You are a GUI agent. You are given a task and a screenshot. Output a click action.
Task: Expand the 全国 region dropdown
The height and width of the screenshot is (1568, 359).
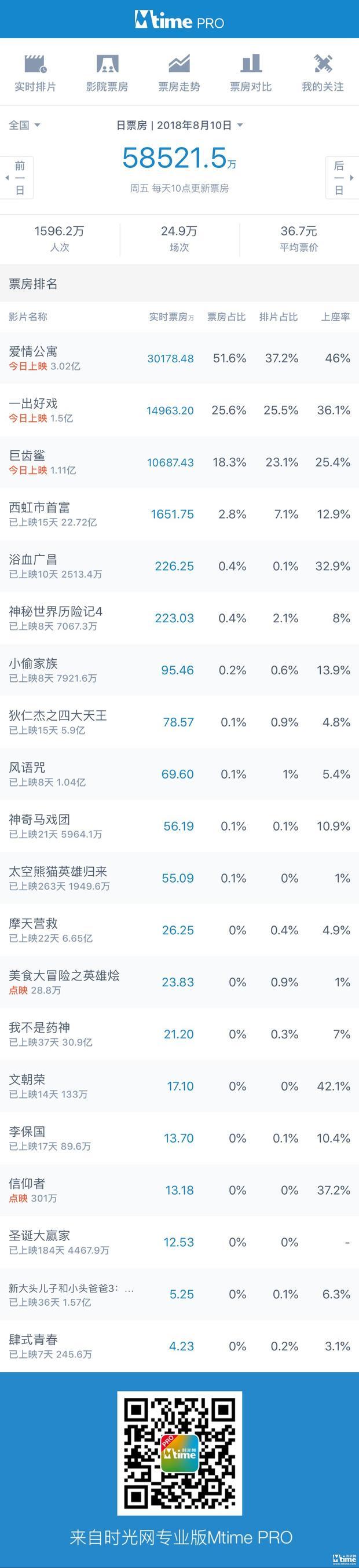(x=24, y=125)
